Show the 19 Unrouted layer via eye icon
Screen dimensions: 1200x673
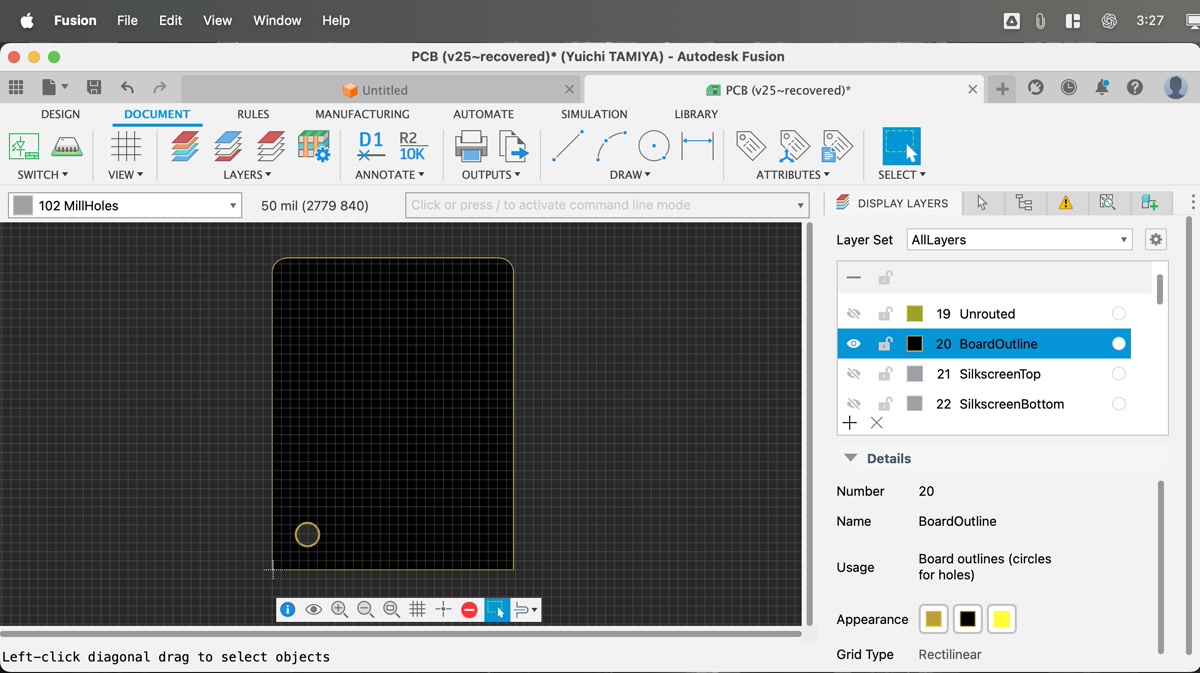pos(853,314)
